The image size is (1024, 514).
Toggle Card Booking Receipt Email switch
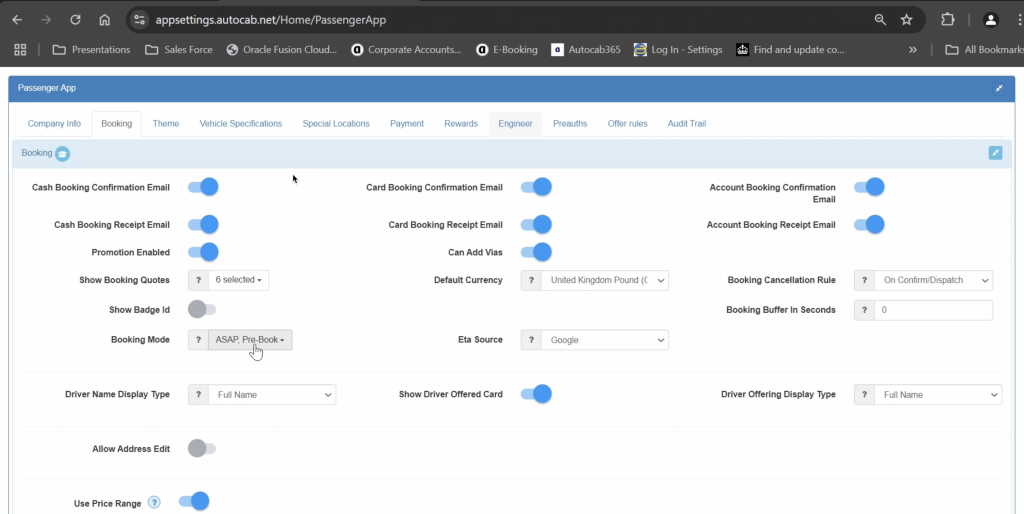click(536, 225)
